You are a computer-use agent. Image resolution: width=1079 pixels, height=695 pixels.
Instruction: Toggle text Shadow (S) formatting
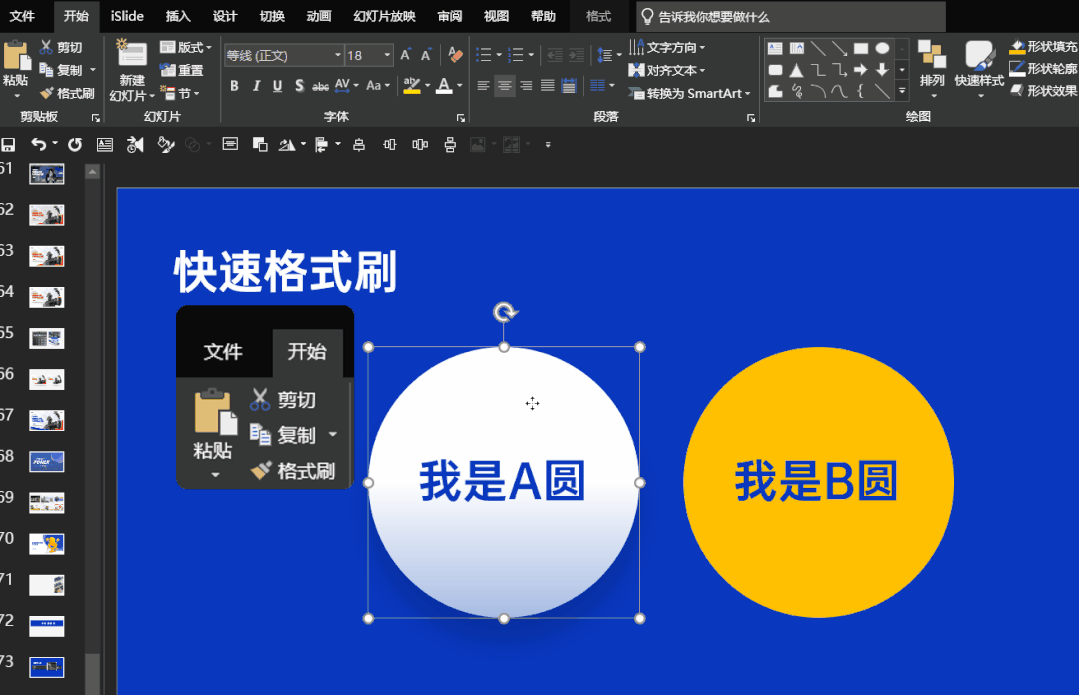299,86
